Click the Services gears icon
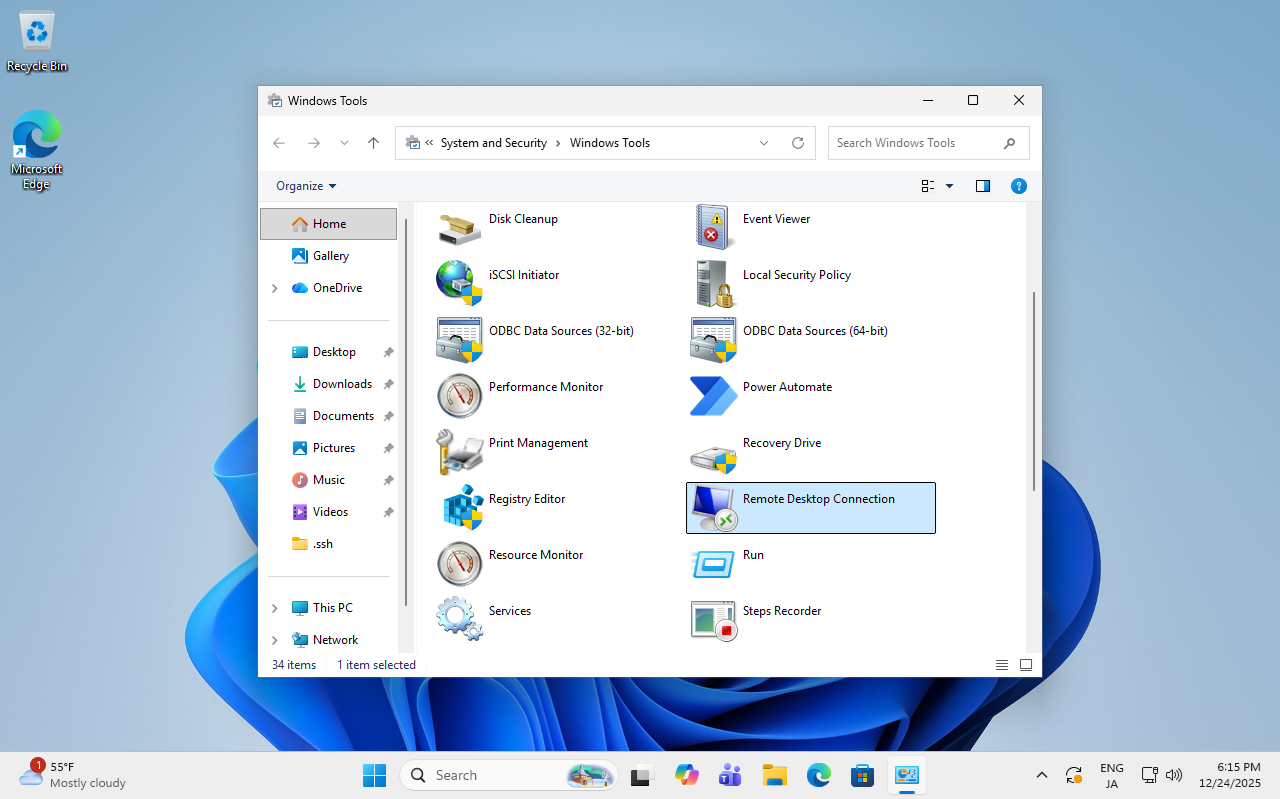This screenshot has height=799, width=1280. [x=460, y=619]
